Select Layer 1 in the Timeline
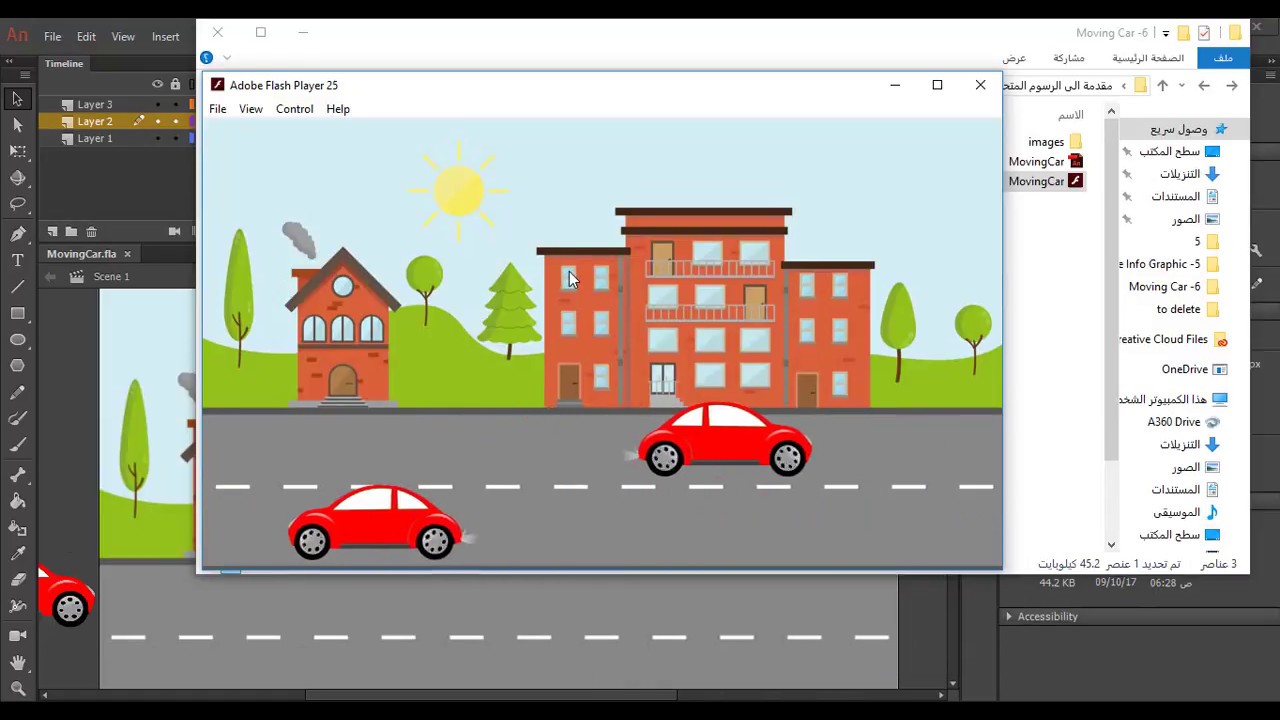 [x=95, y=139]
